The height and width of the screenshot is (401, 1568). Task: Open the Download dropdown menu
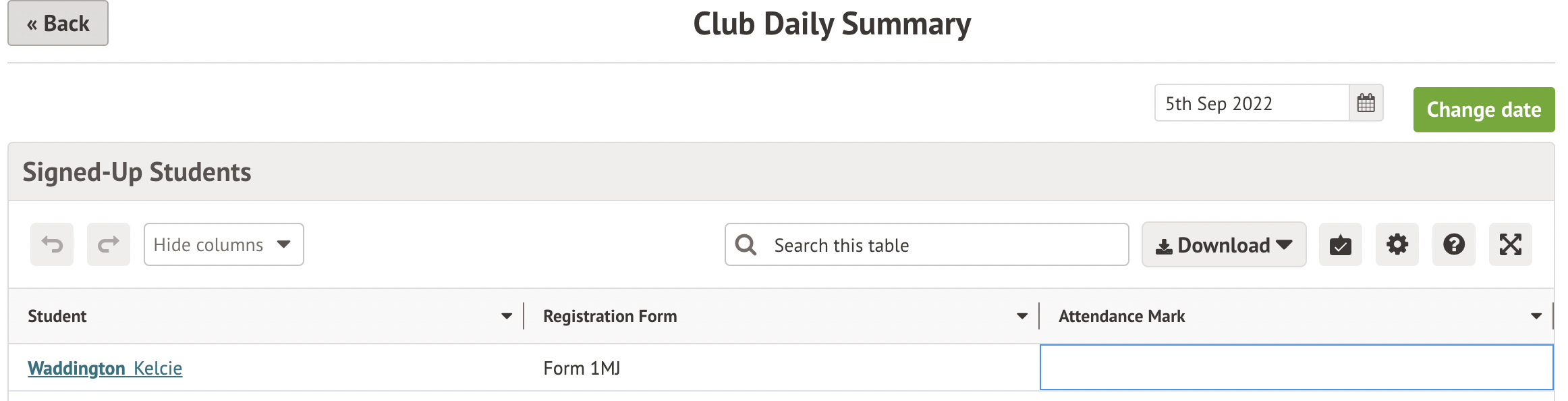(x=1223, y=244)
